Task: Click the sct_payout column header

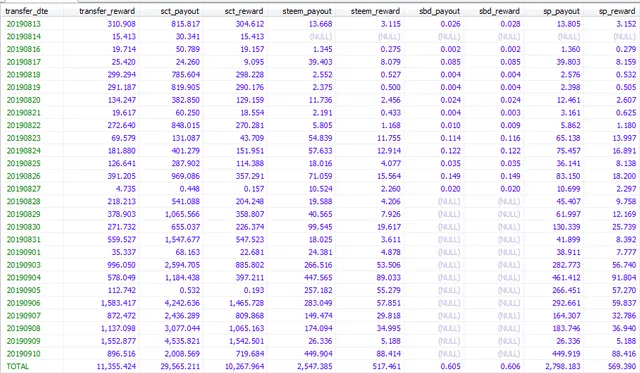Action: (x=180, y=11)
